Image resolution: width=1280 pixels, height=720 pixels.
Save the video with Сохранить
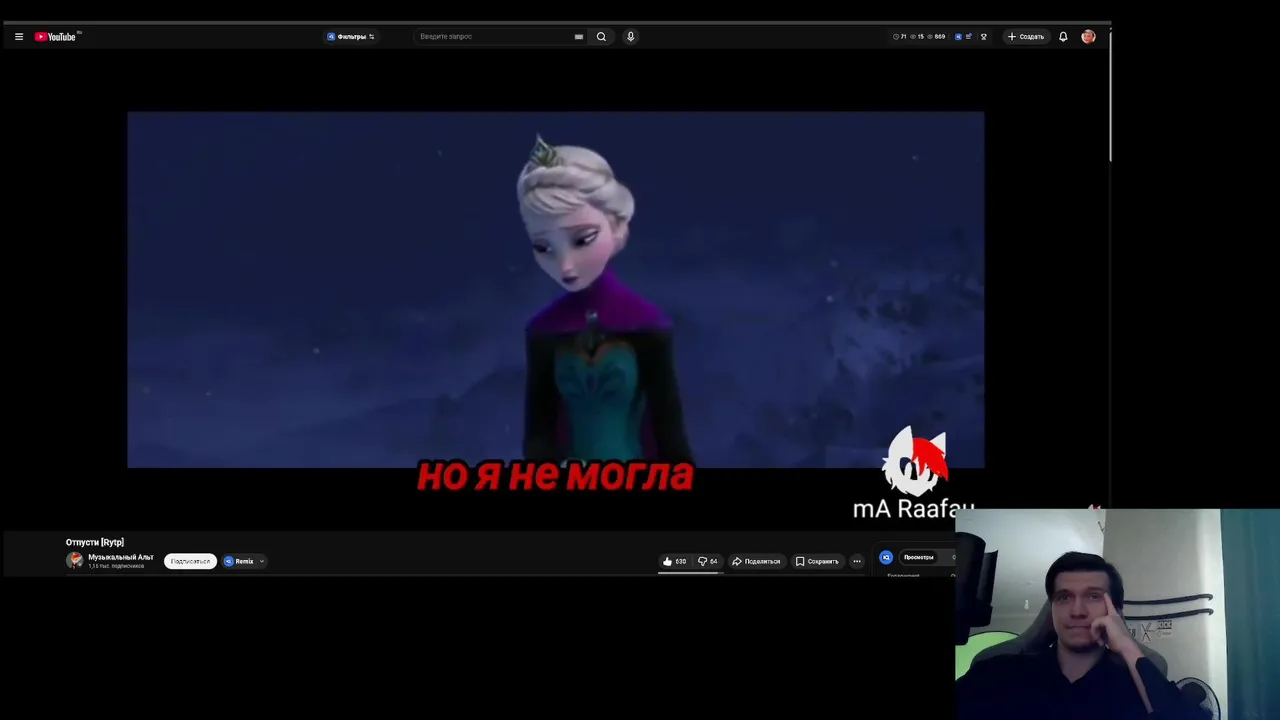coord(817,561)
